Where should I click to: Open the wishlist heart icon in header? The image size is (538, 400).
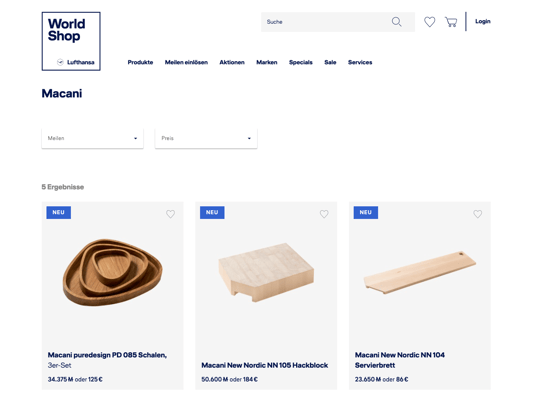(x=430, y=22)
